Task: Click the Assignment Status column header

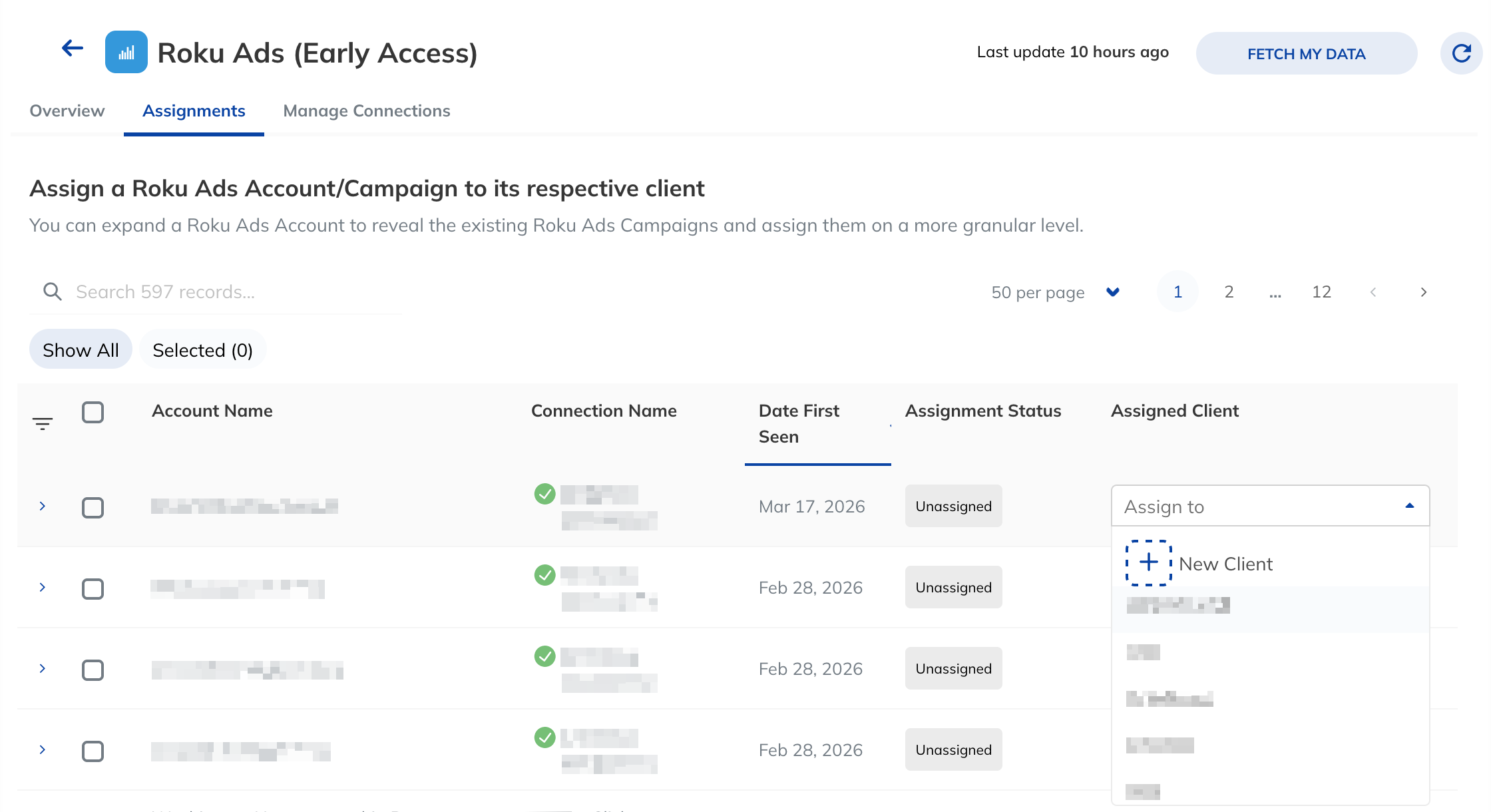Action: coord(983,411)
